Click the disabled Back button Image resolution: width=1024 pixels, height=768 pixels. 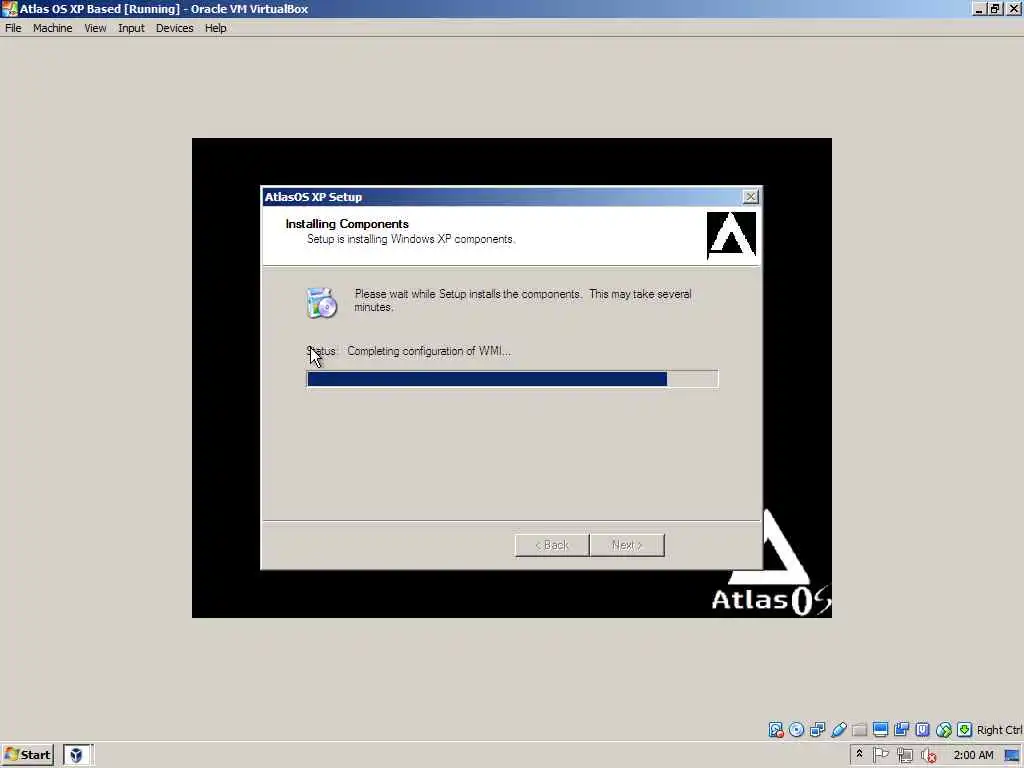[x=552, y=545]
